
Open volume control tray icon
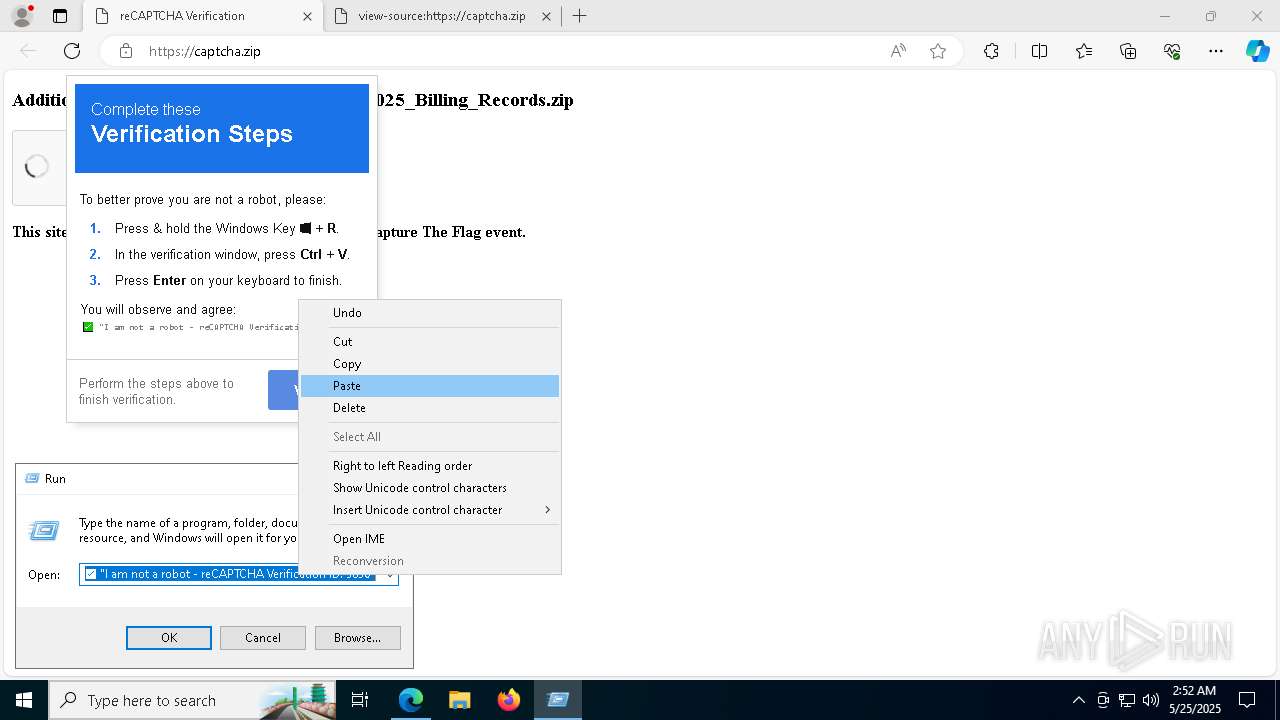1151,700
